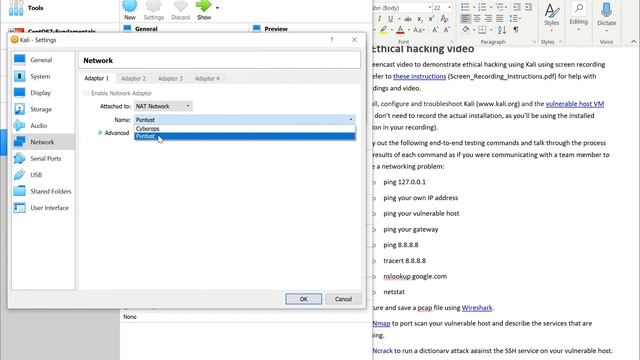Viewport: 640px width, 360px height.
Task: Click the help question mark in Kali Settings
Action: pos(331,40)
